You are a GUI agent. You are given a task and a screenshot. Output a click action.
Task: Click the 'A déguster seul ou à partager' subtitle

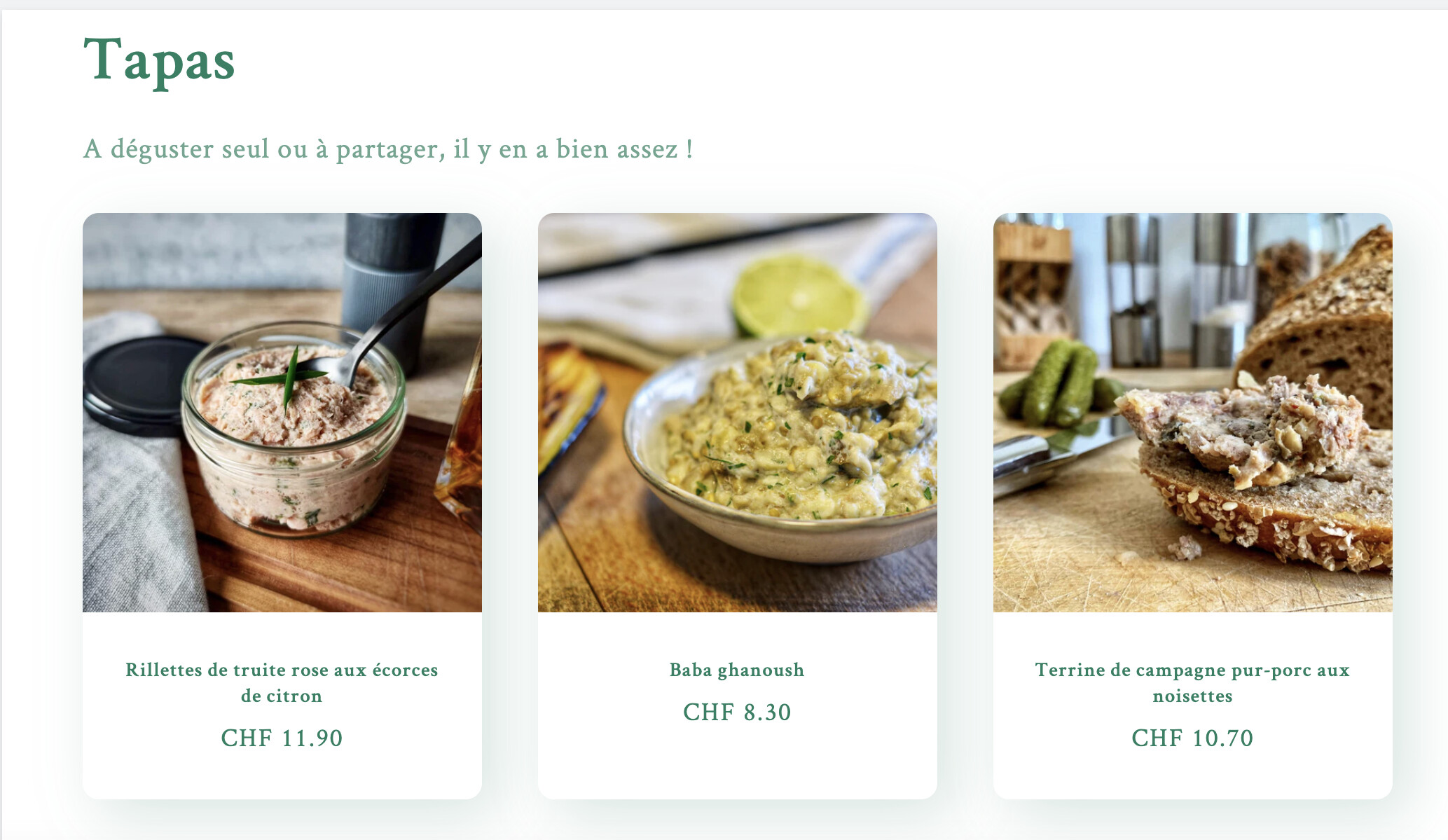(388, 149)
